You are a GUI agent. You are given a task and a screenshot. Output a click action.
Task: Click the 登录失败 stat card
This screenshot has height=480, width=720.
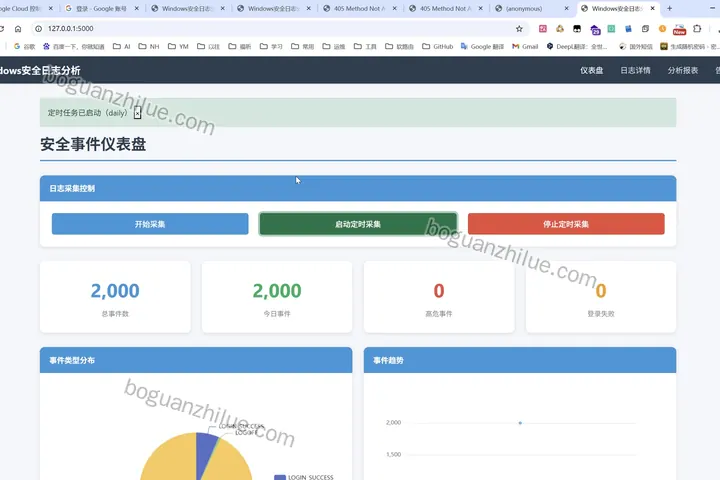(x=601, y=297)
